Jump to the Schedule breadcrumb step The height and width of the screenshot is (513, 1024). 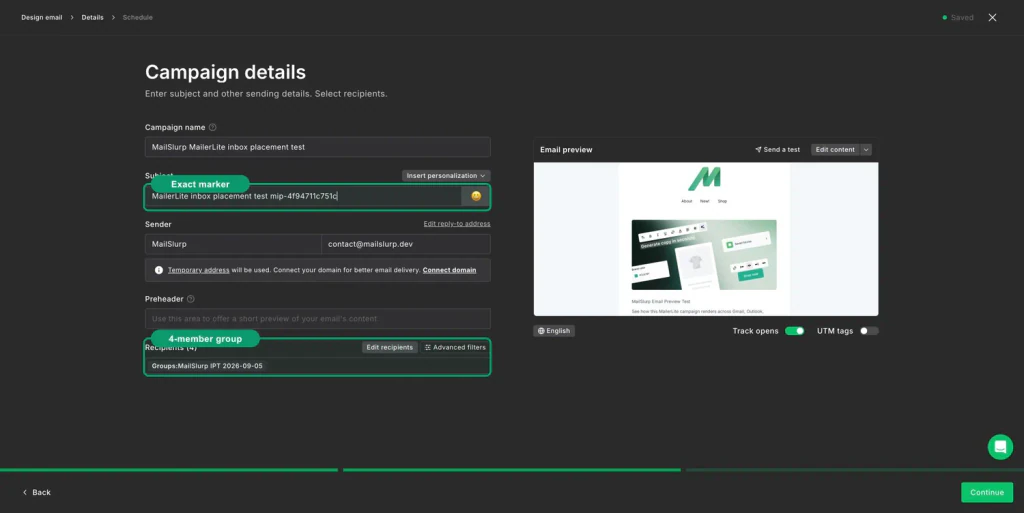138,18
